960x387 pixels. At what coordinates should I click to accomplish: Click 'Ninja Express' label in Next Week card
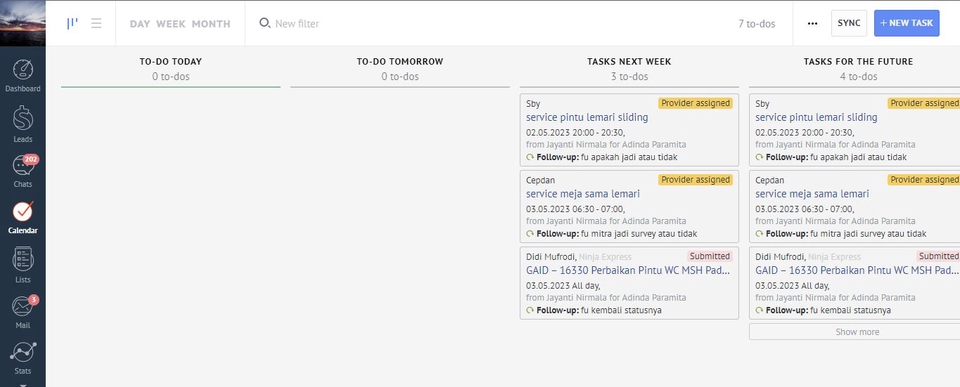pos(605,257)
